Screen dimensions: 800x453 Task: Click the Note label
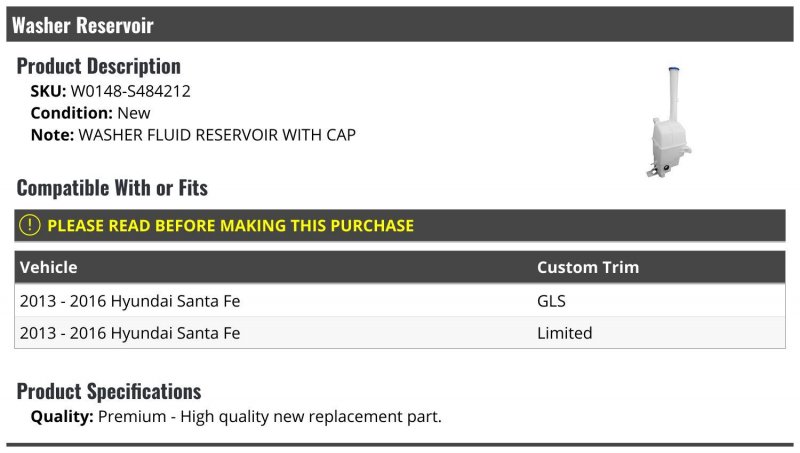[x=52, y=135]
